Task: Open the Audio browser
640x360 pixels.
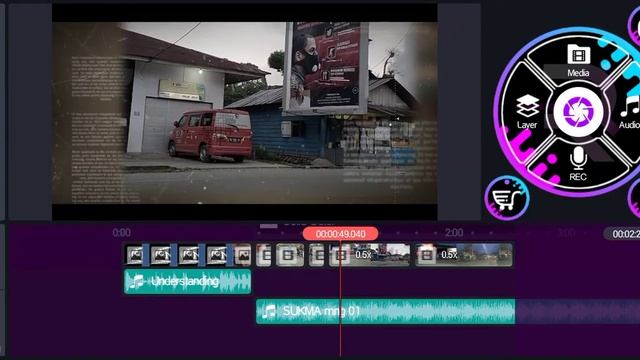Action: [629, 112]
